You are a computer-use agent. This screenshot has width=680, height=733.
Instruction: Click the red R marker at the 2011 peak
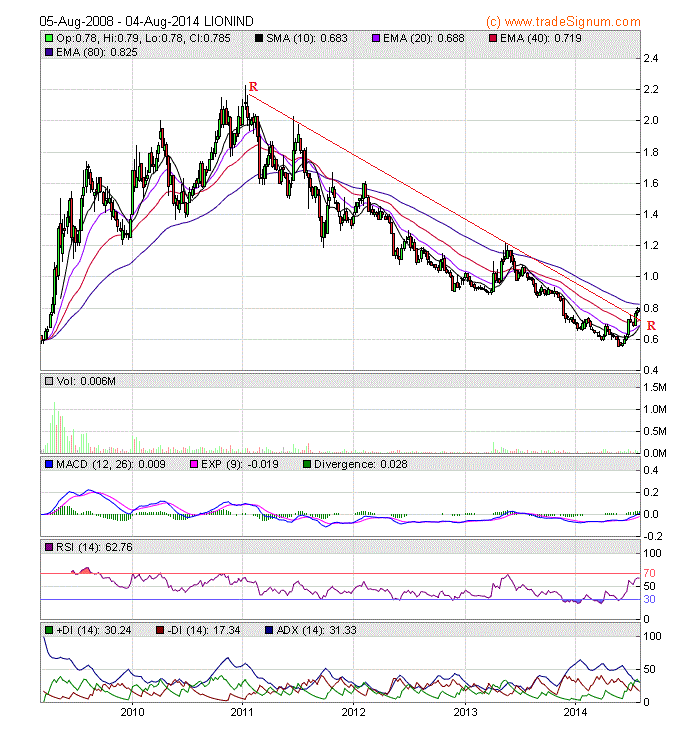click(253, 86)
